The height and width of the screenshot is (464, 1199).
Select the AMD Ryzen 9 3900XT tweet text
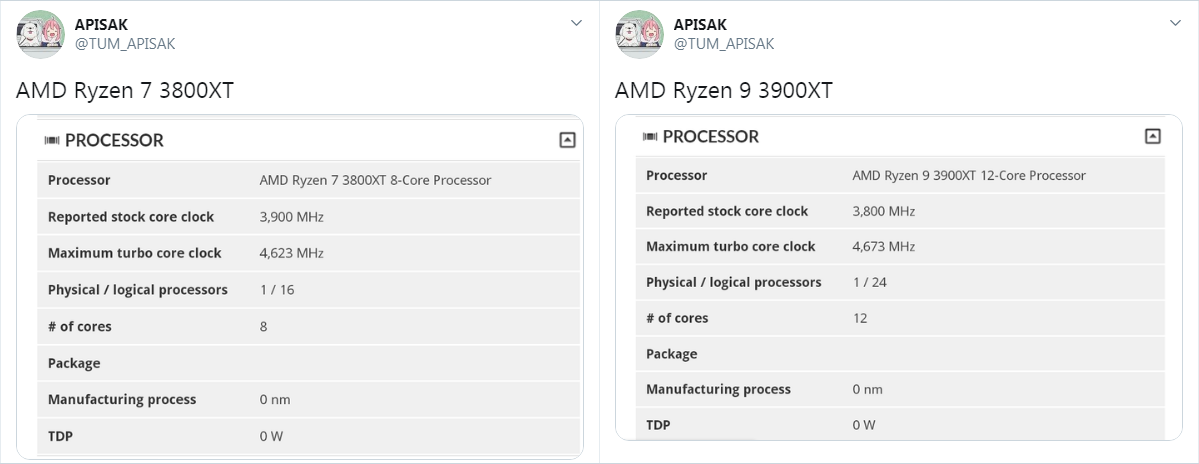[723, 91]
